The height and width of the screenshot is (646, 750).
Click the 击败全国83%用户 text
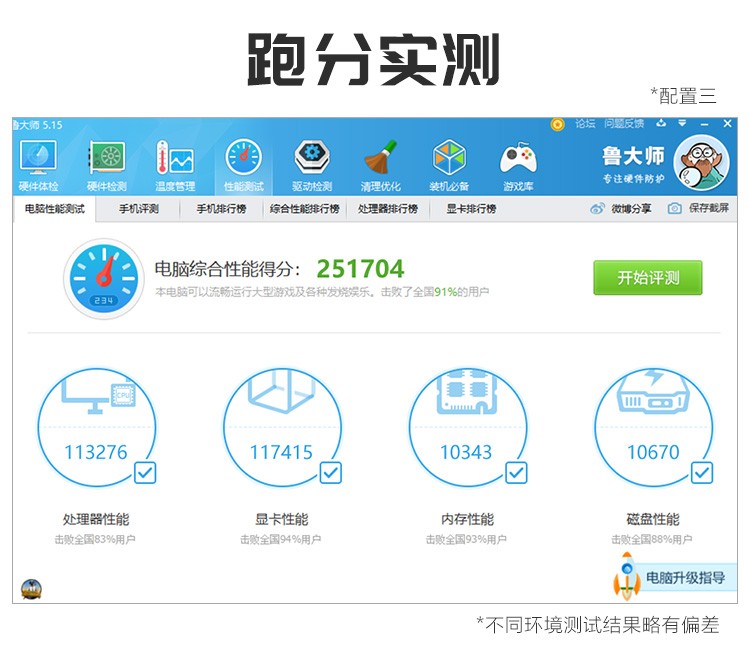[95, 539]
